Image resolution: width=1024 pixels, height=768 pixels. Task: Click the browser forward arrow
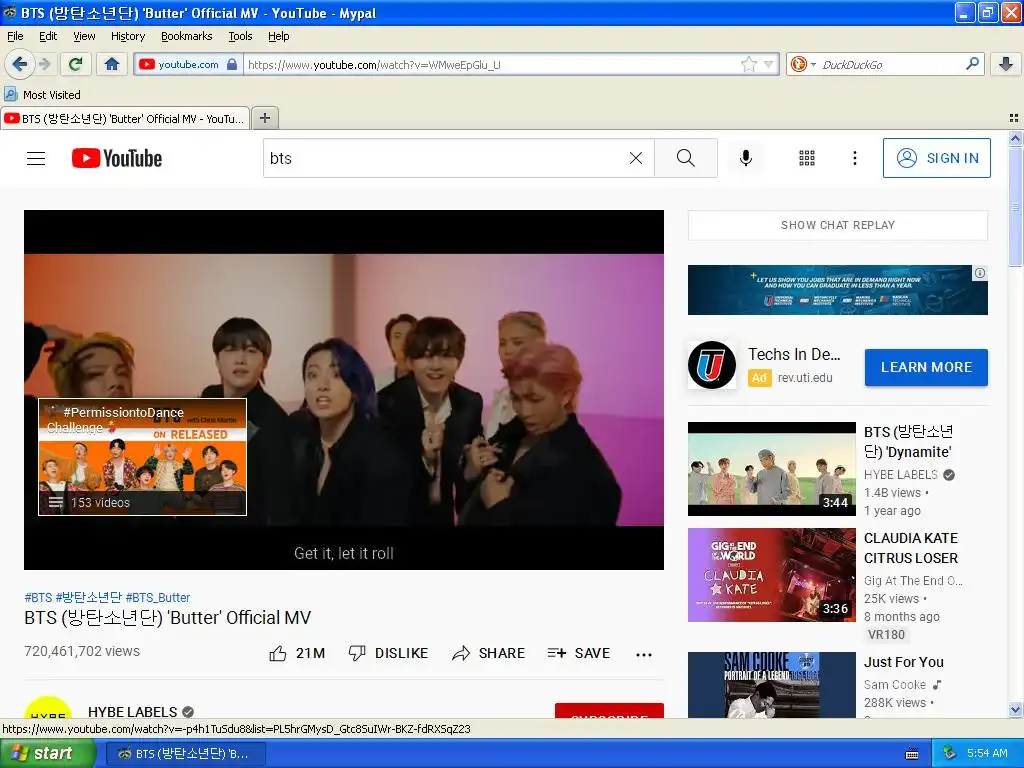click(44, 64)
